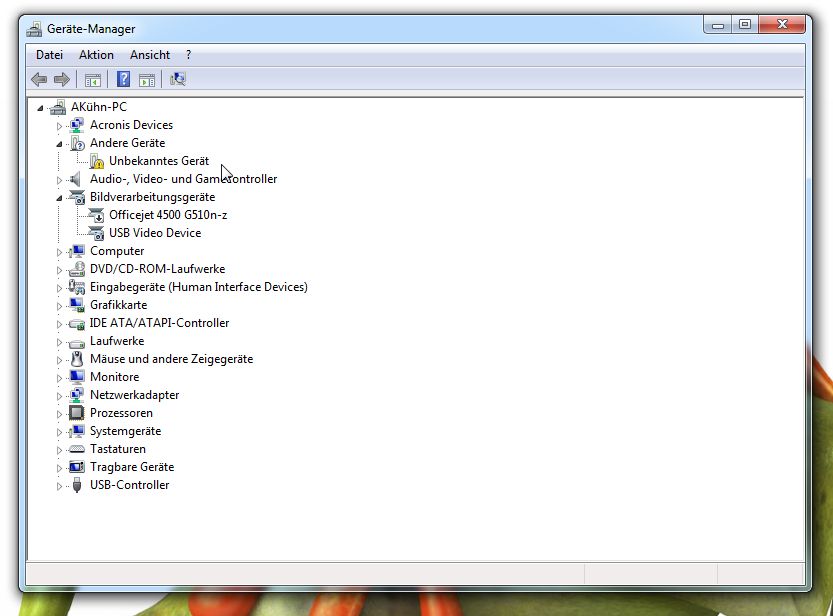Screen dimensions: 833x616
Task: Click the Grafikkarte display adapter icon
Action: 77,305
